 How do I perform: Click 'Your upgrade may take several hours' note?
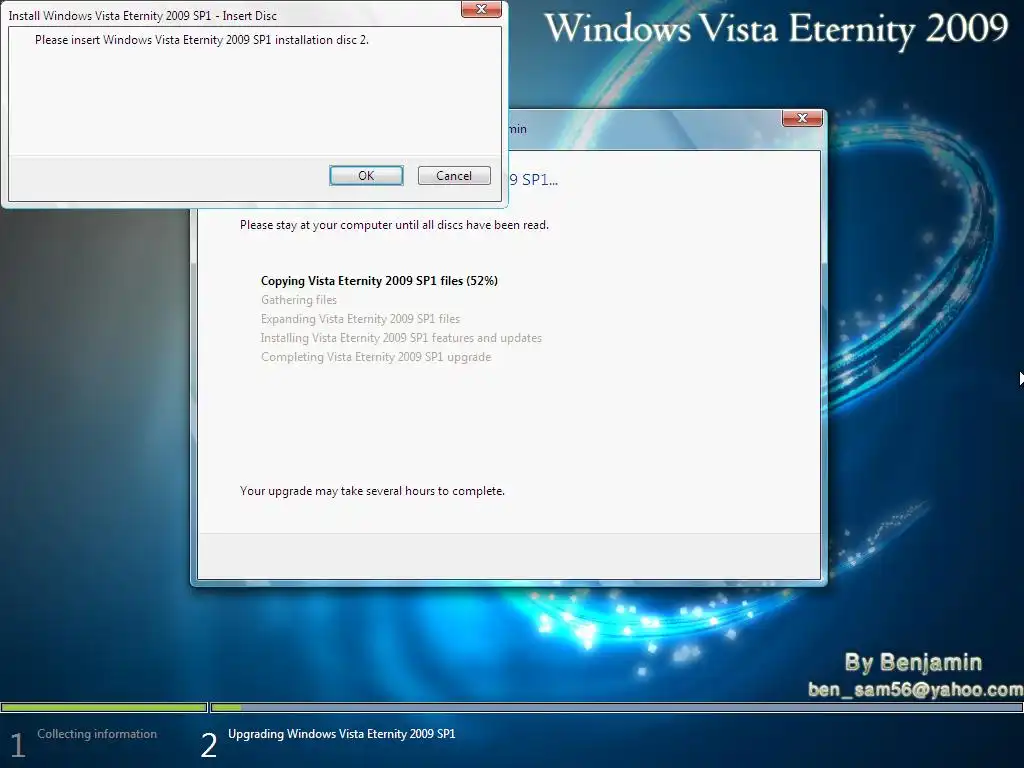[372, 490]
